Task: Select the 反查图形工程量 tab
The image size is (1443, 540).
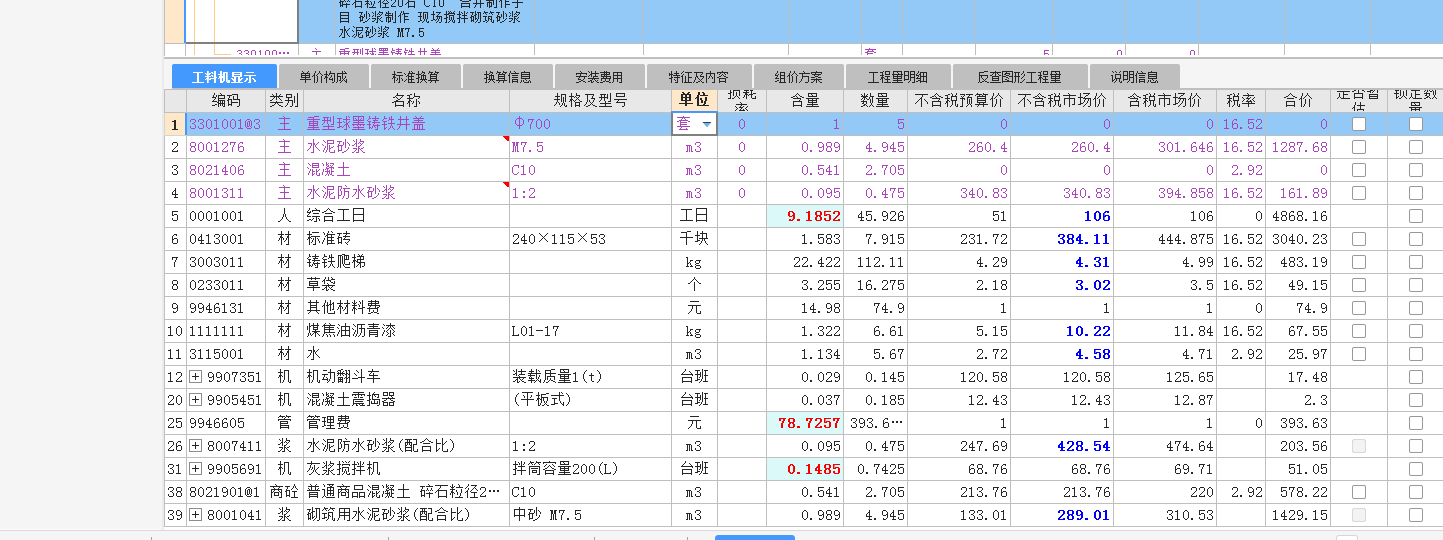Action: point(1019,77)
